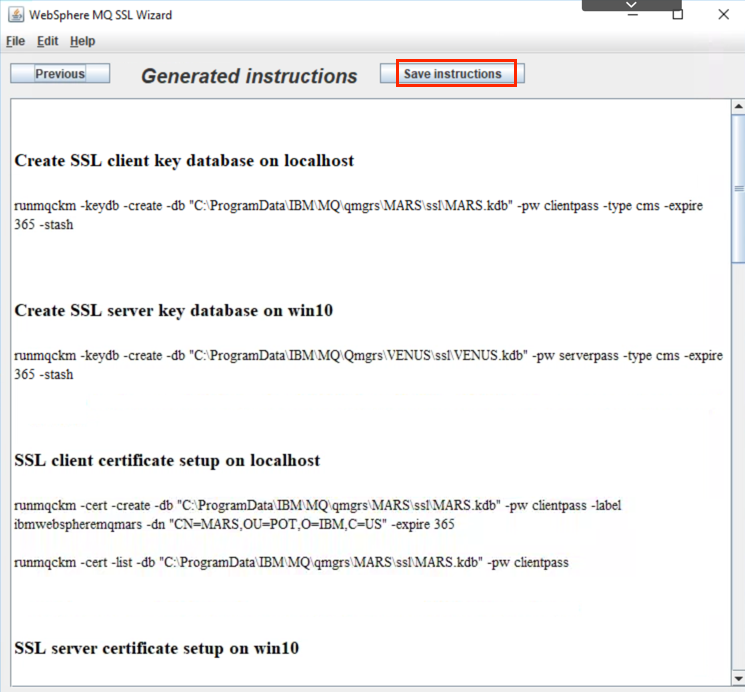Click the runmqckm -cert -list command
Viewport: 745px width, 692px height.
point(291,562)
